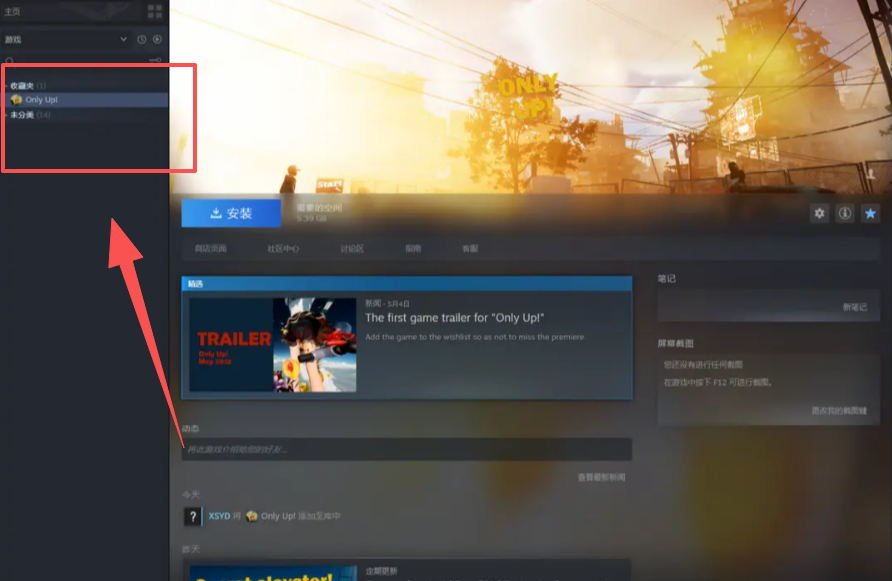Open the 讨论区 discussions tab
The width and height of the screenshot is (892, 581).
(x=352, y=248)
